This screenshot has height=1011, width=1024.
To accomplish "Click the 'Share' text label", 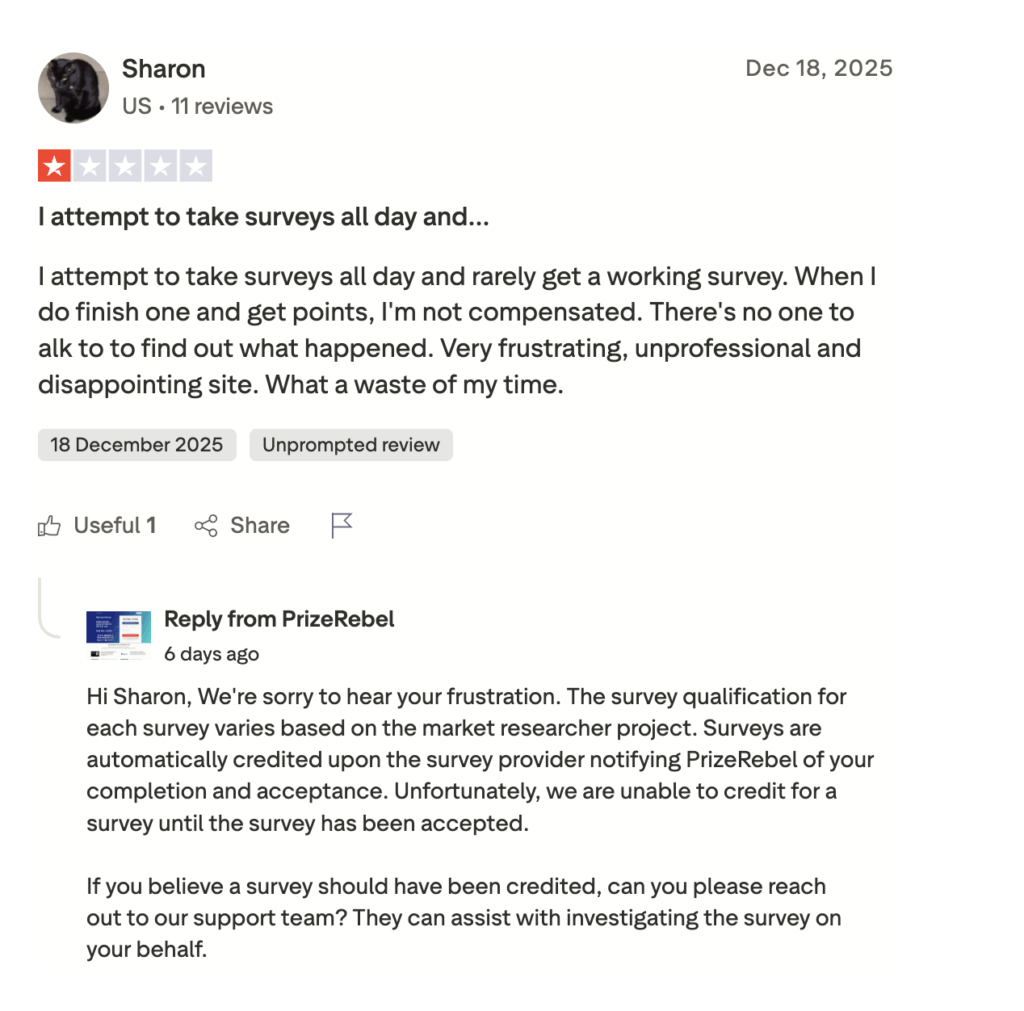I will pyautogui.click(x=258, y=525).
